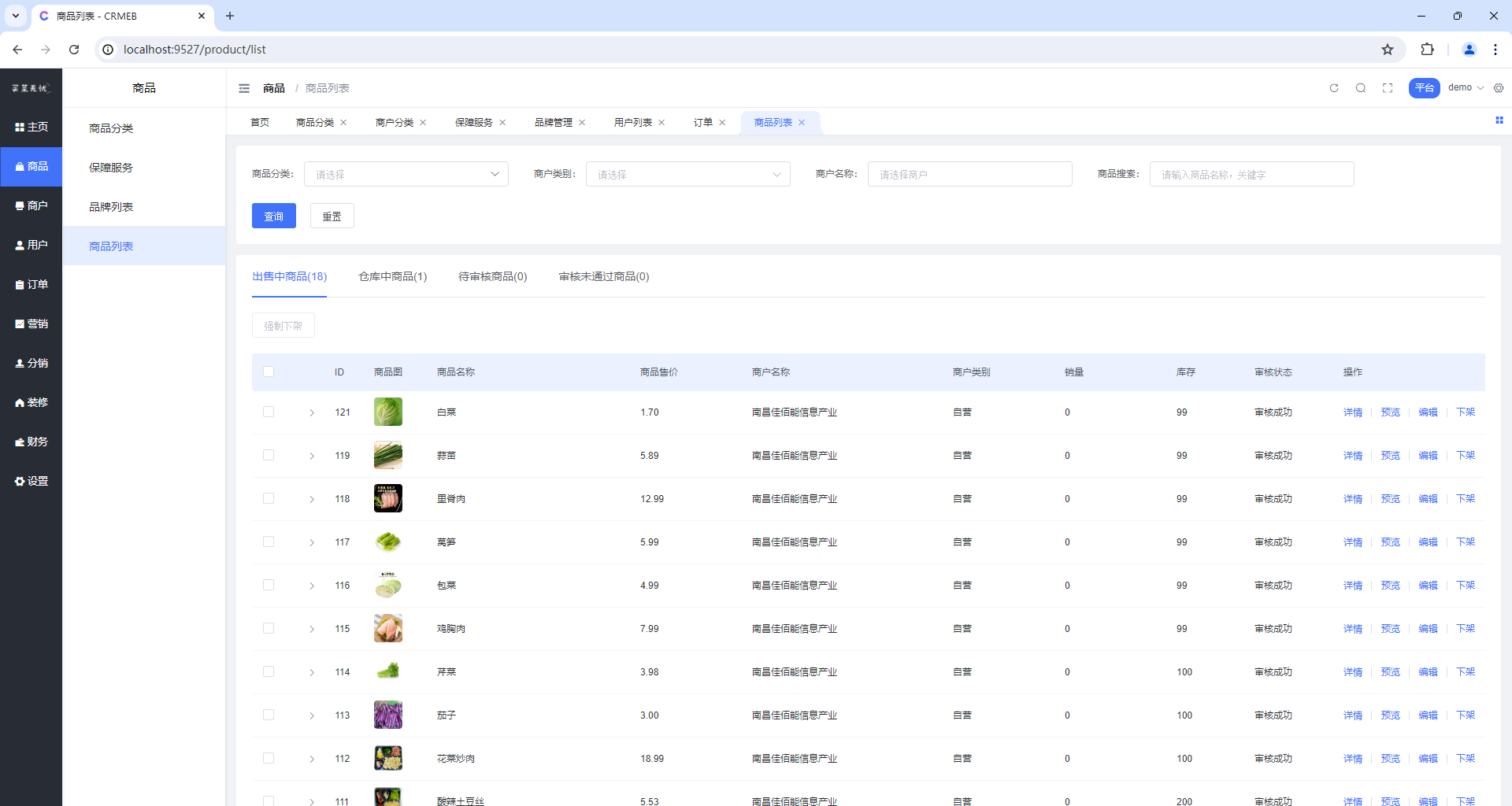Image resolution: width=1512 pixels, height=806 pixels.
Task: Open the 商品分类 filter dropdown
Action: coord(406,174)
